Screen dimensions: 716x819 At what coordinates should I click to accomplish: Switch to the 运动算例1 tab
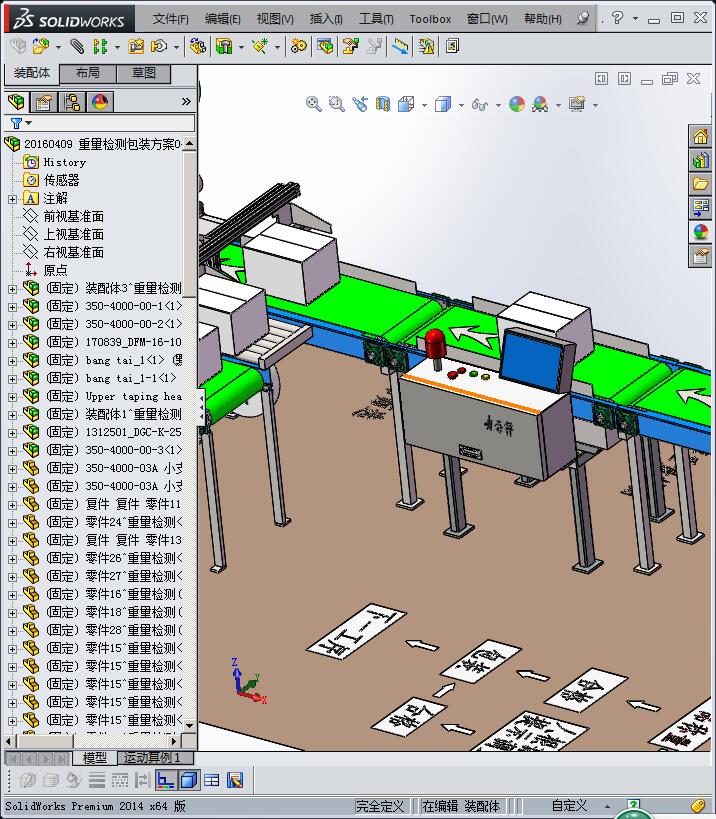(x=155, y=757)
